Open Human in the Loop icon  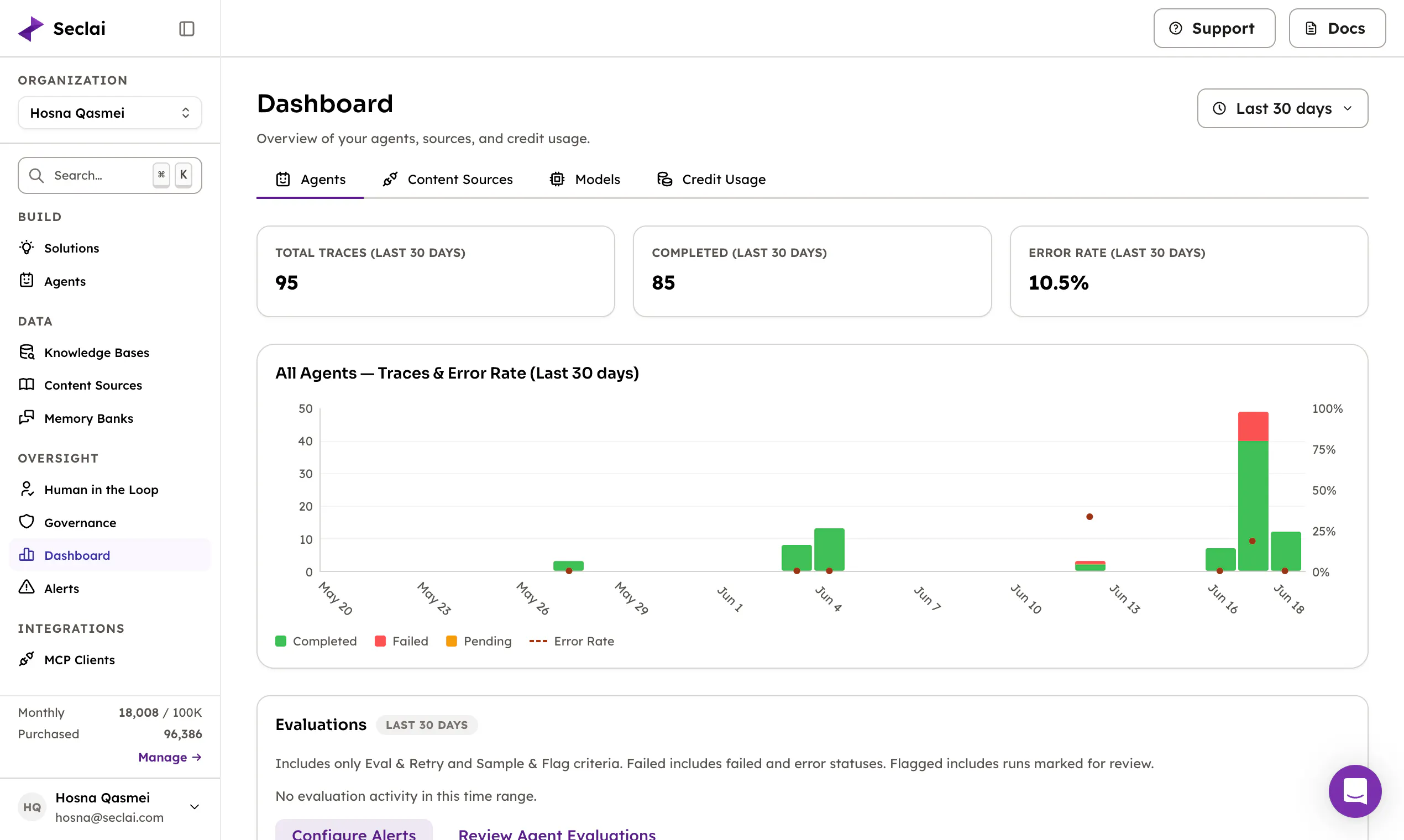(27, 489)
